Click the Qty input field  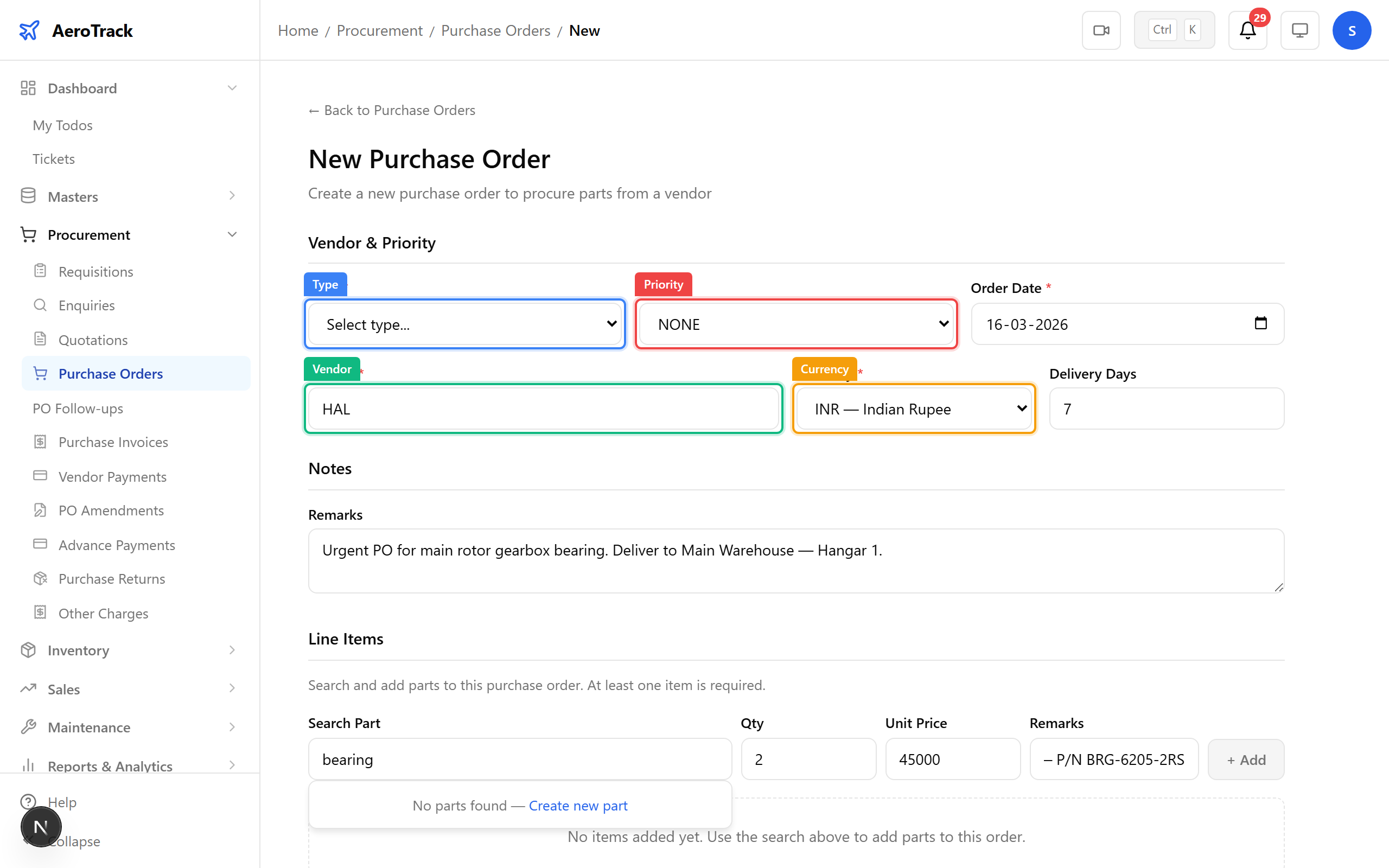(x=808, y=759)
